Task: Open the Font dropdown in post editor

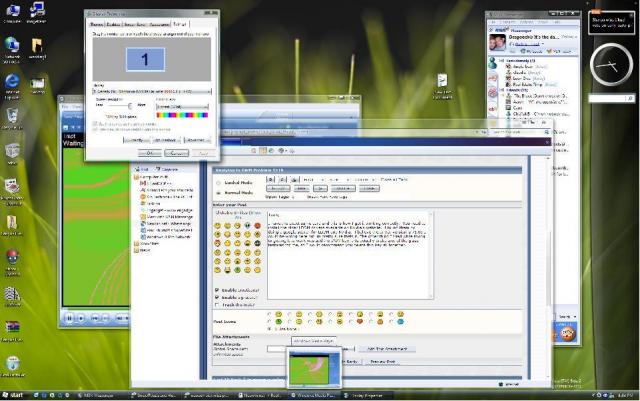Action: pyautogui.click(x=313, y=180)
